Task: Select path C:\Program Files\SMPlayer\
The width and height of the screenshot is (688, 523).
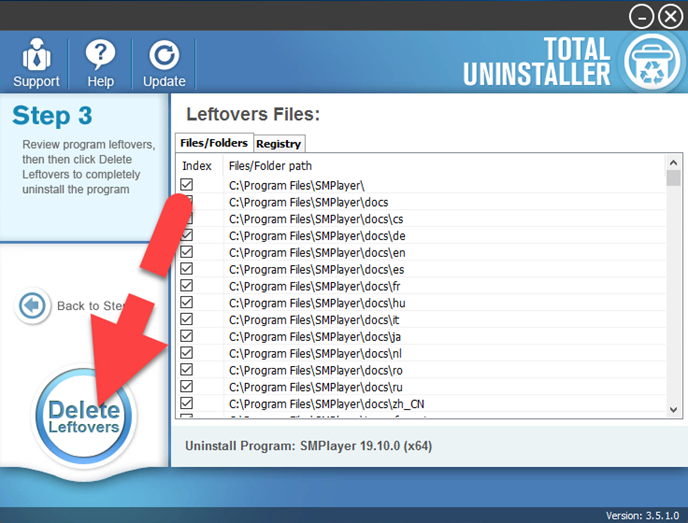Action: click(x=297, y=186)
